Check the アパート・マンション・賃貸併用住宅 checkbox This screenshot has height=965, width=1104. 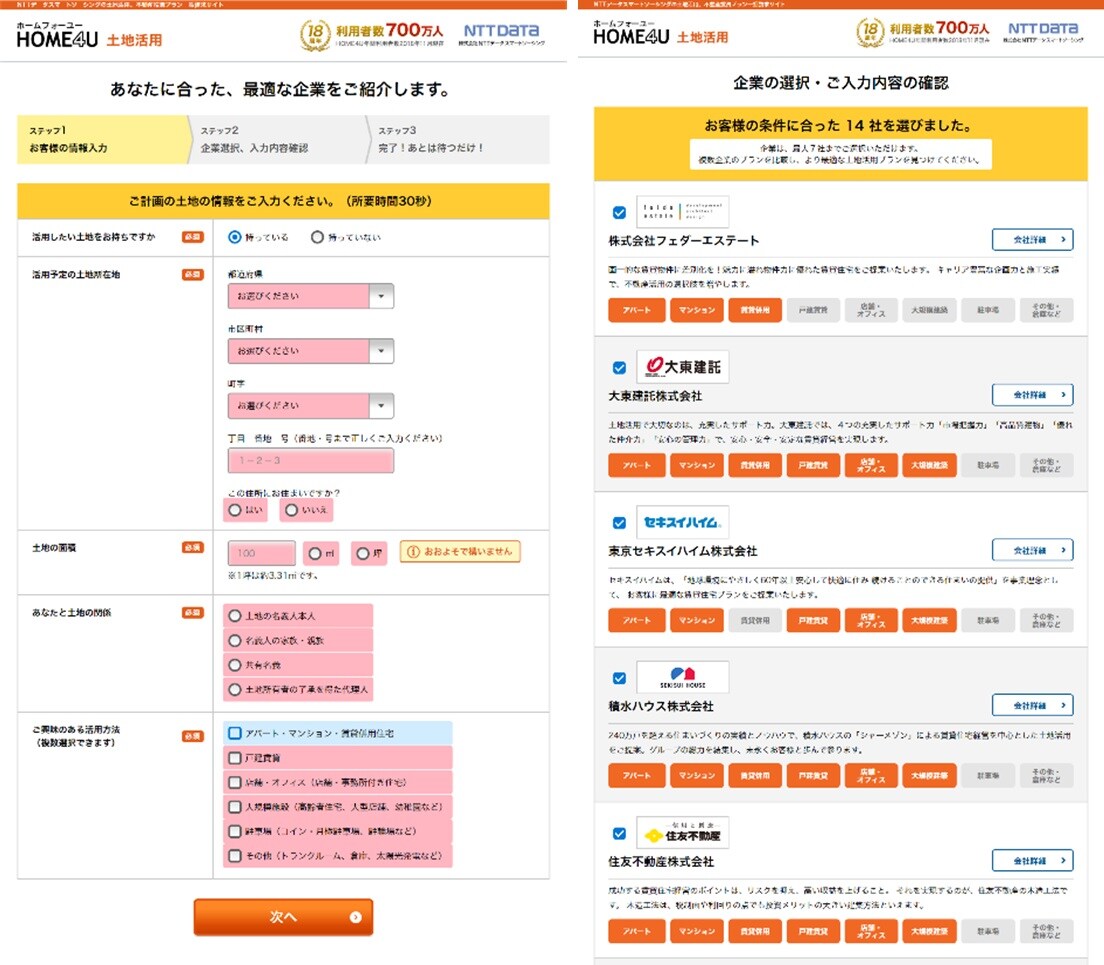[235, 733]
